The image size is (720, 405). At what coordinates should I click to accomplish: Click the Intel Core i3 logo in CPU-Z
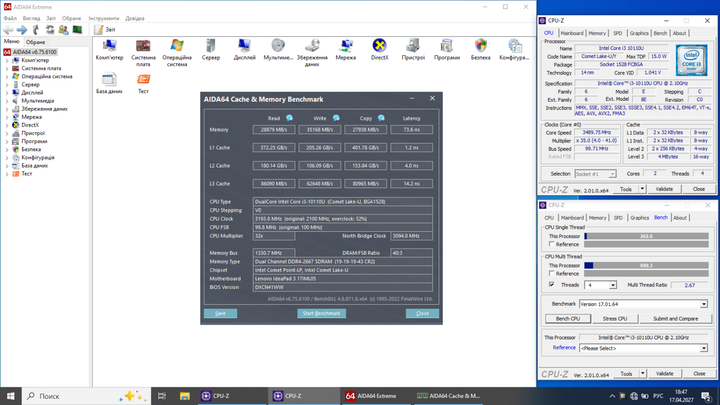(x=692, y=60)
